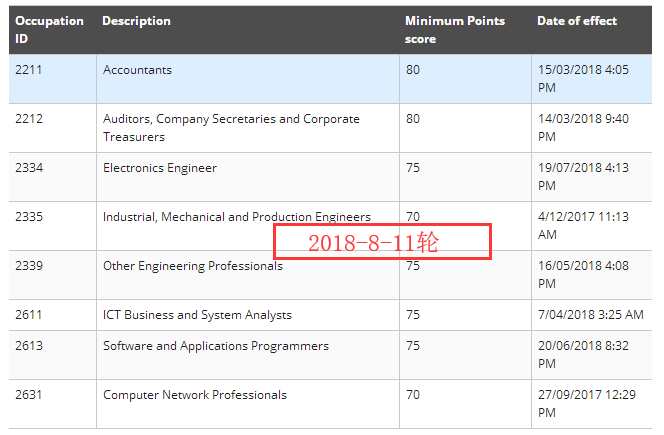Select Computer Network Professionals description

point(194,395)
